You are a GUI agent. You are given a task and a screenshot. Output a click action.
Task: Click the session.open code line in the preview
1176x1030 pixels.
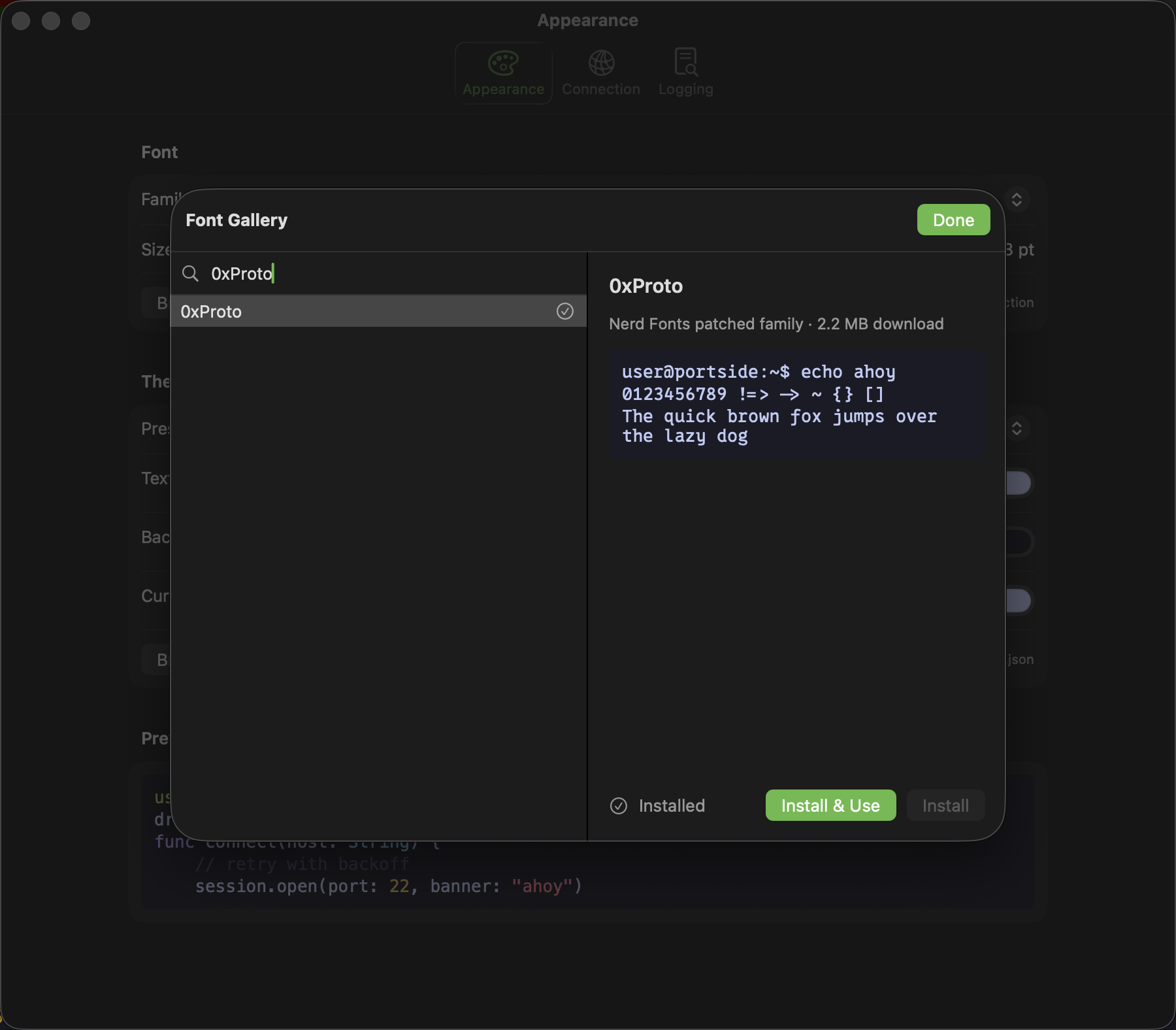tap(388, 886)
